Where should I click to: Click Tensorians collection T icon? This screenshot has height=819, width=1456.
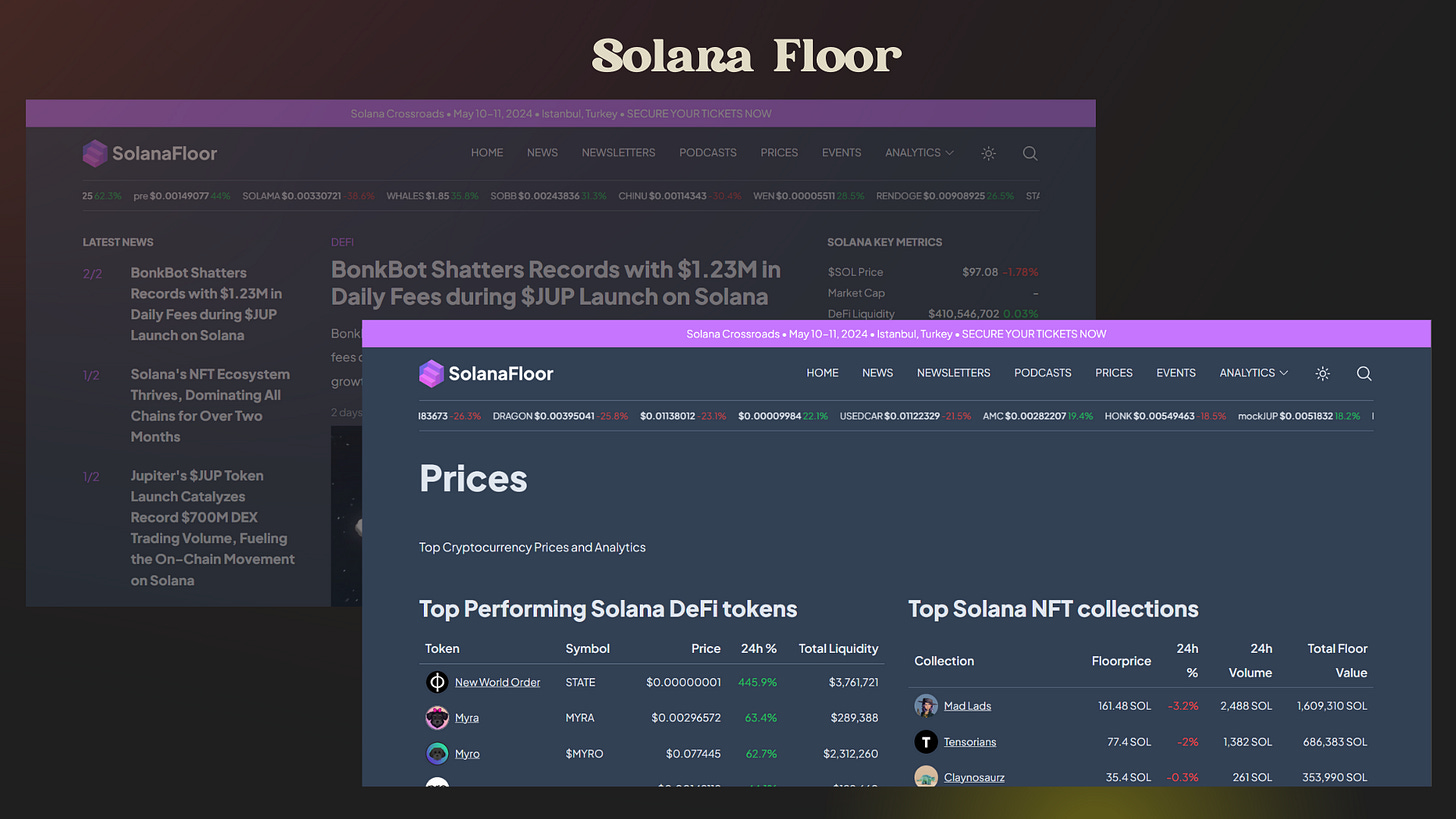926,742
